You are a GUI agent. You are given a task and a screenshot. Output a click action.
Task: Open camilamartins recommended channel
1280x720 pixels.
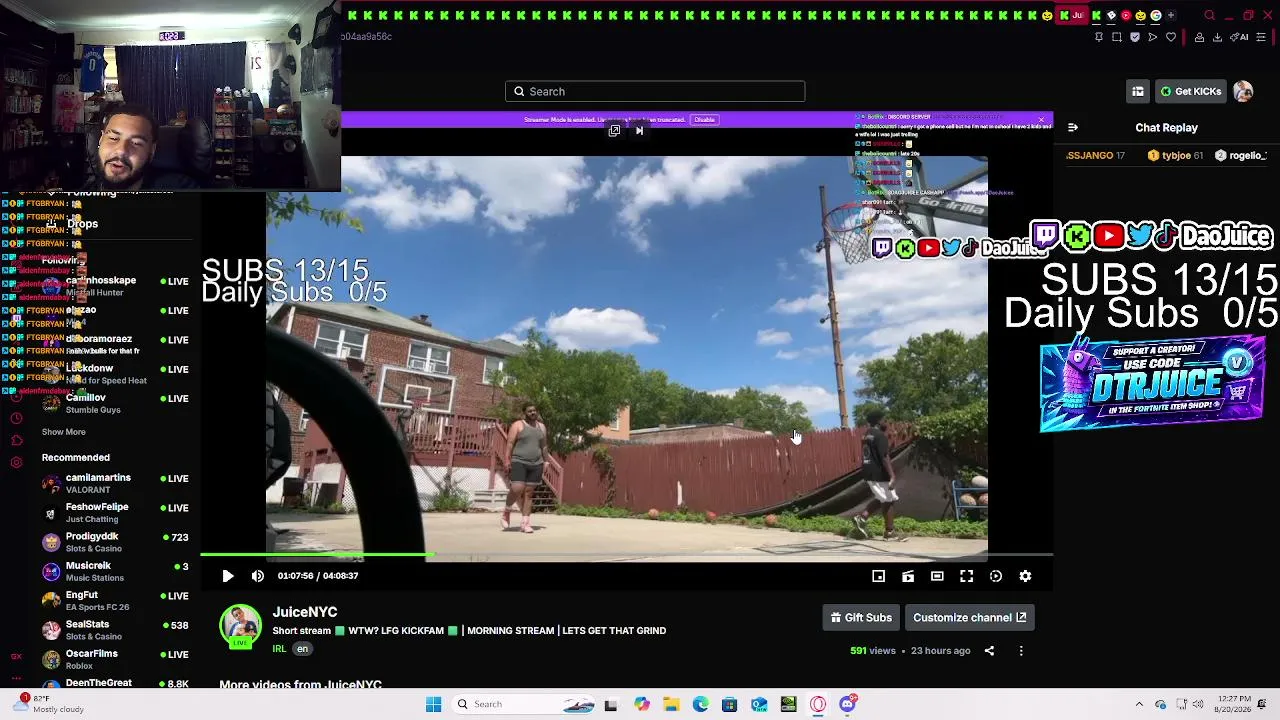click(115, 483)
